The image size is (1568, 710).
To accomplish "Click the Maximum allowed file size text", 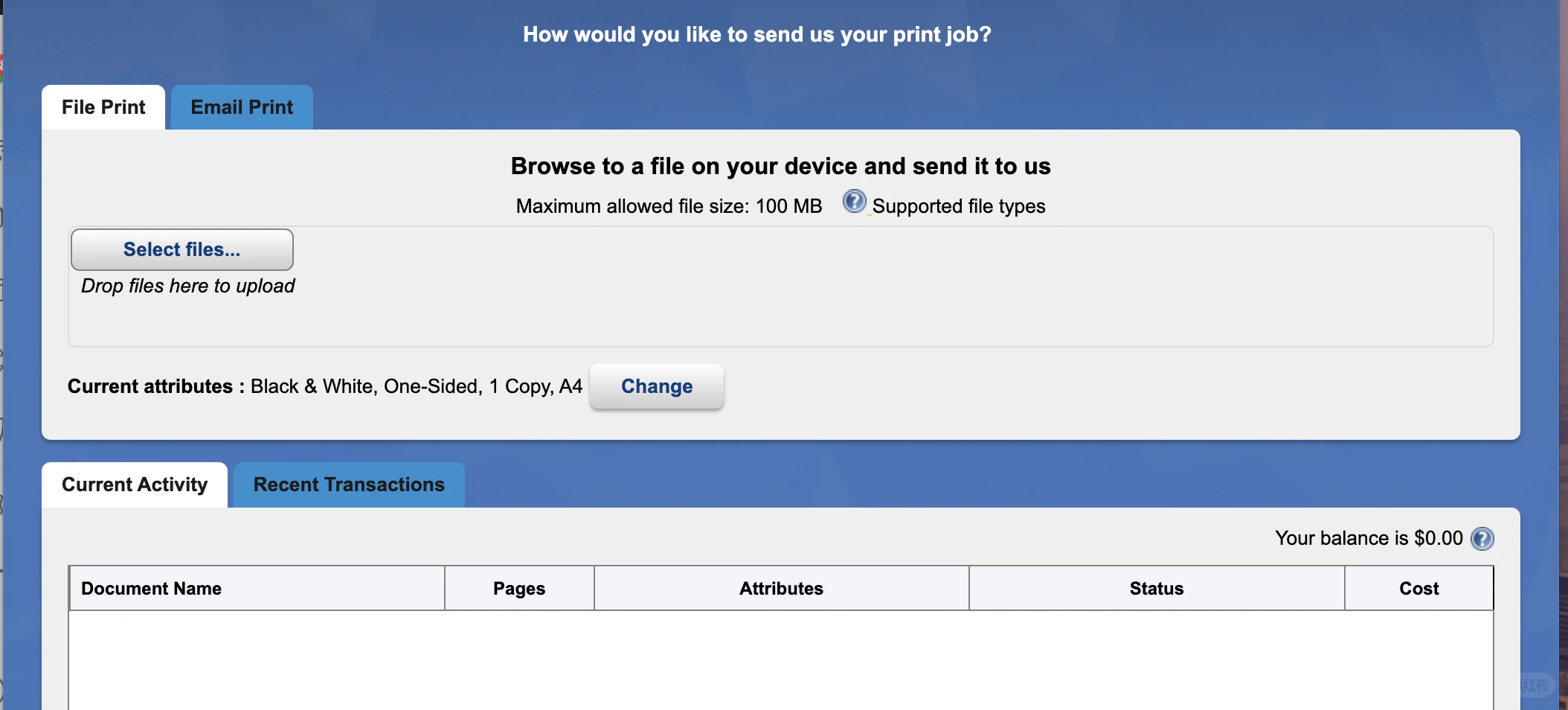I will (669, 206).
